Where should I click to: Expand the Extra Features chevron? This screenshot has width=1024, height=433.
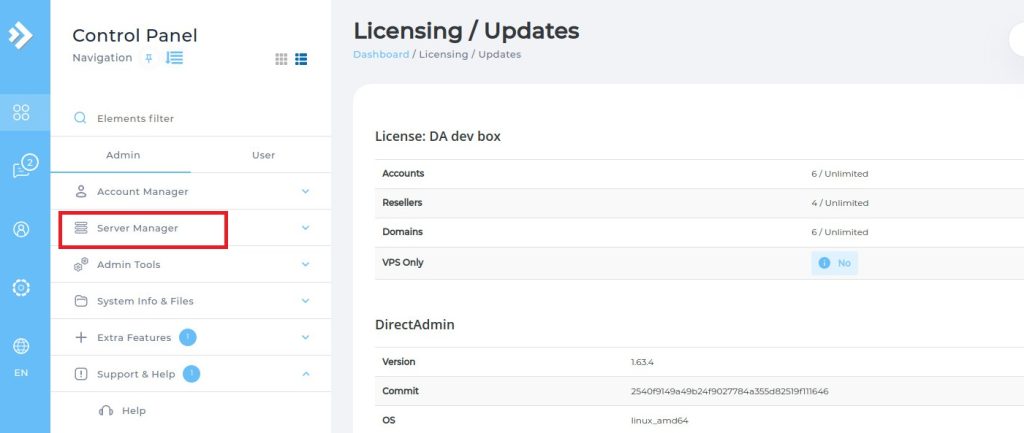[305, 338]
